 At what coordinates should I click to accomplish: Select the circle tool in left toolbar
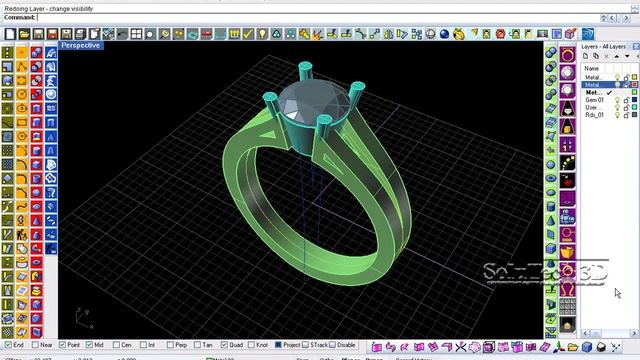[22, 95]
